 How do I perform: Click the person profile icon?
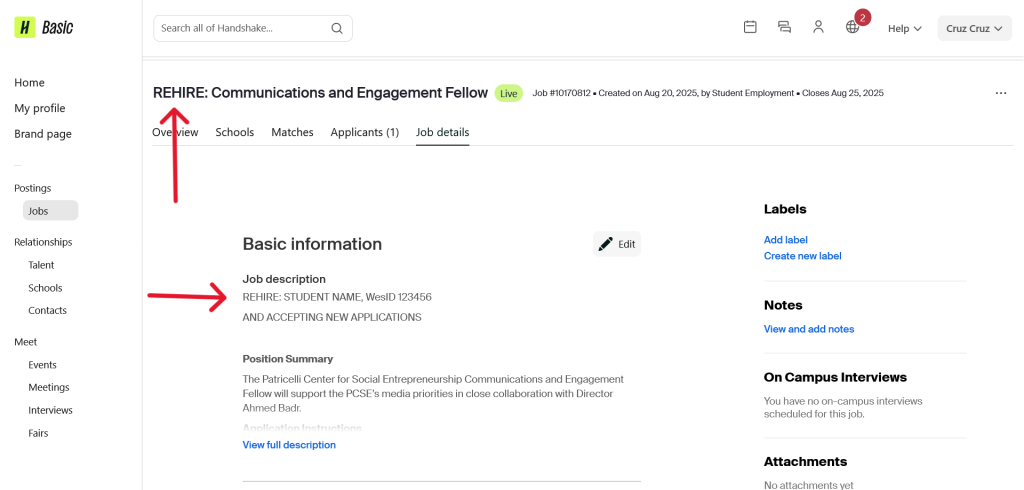818,28
